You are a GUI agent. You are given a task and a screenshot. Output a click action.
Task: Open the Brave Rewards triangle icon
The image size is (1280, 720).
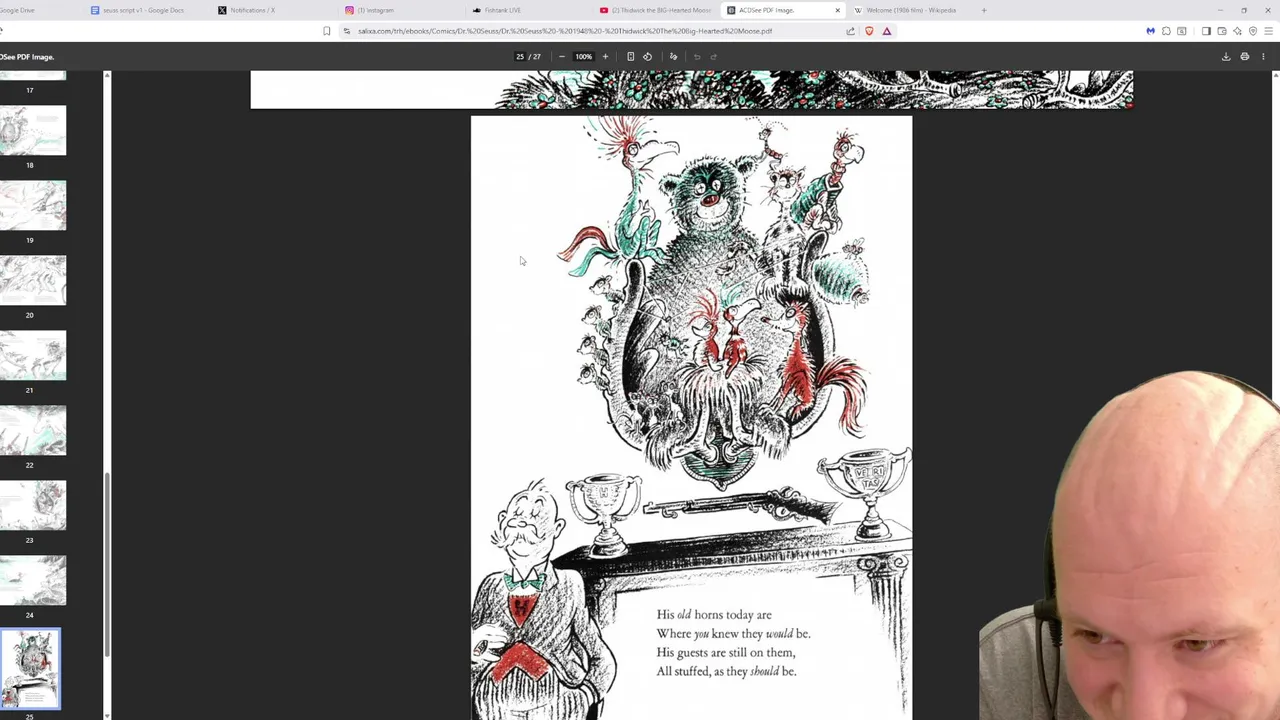[x=887, y=31]
